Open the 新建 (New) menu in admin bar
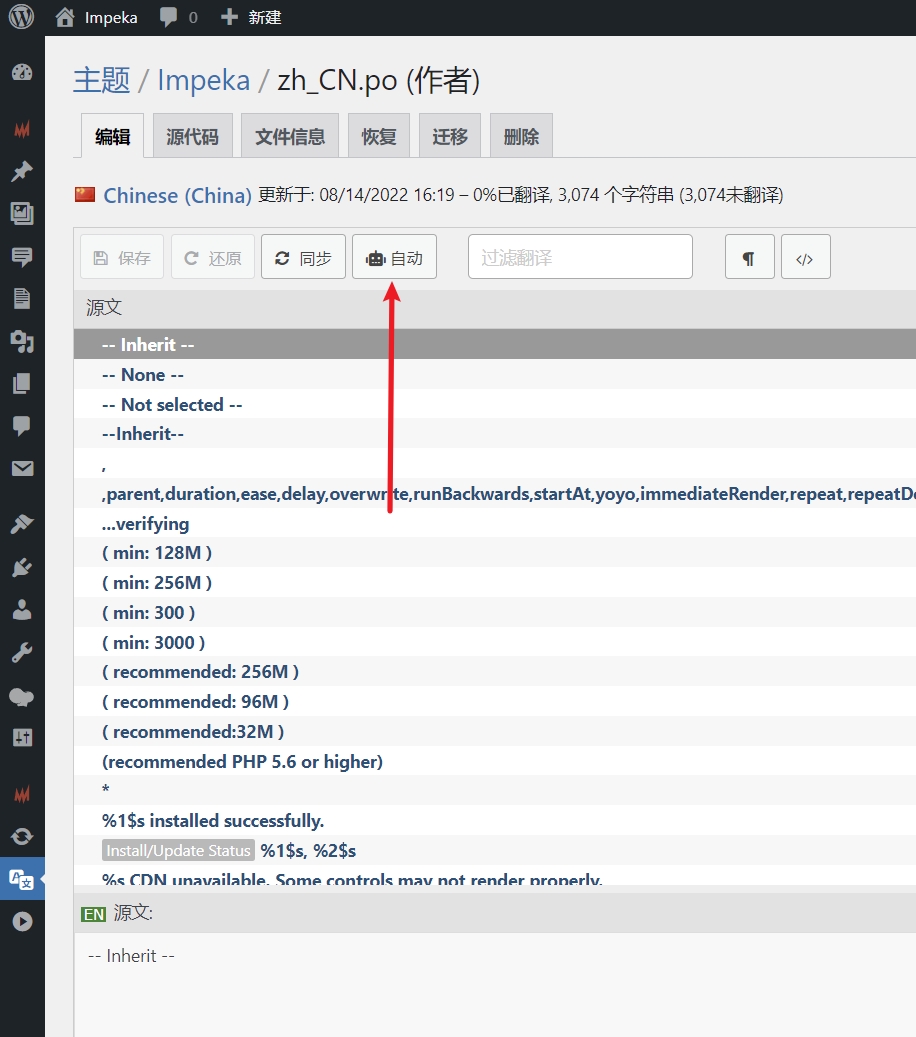 click(x=251, y=17)
